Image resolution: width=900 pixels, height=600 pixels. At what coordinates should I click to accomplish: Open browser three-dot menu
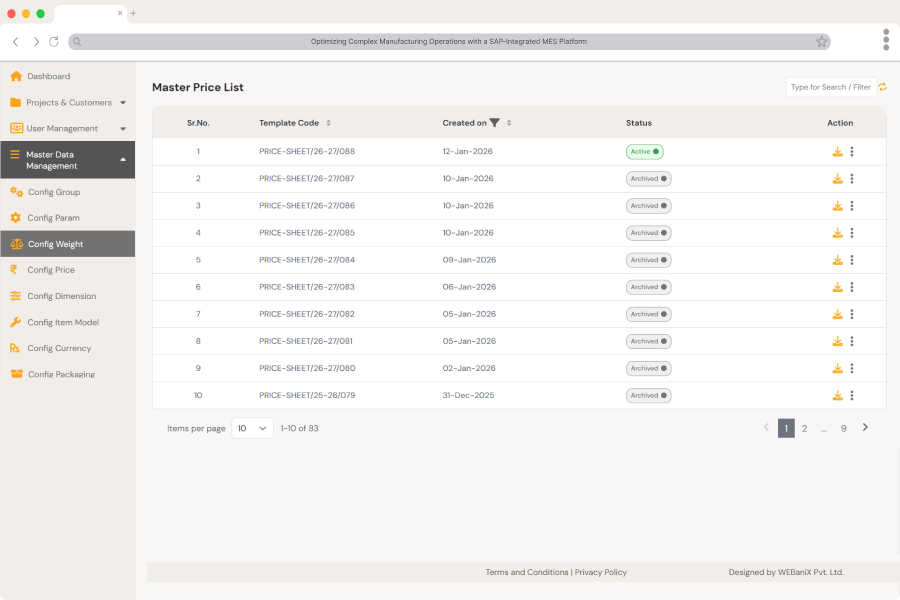point(886,39)
